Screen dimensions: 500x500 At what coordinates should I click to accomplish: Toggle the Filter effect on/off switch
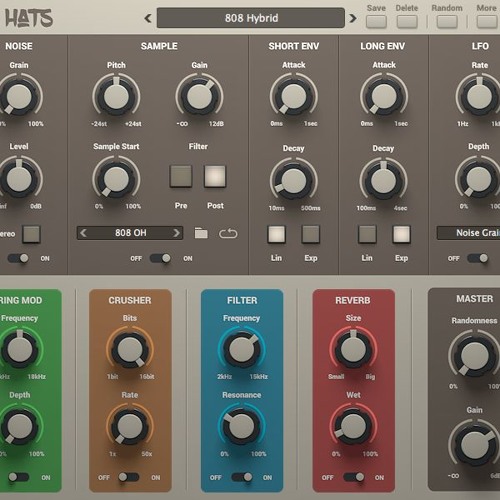pyautogui.click(x=242, y=477)
